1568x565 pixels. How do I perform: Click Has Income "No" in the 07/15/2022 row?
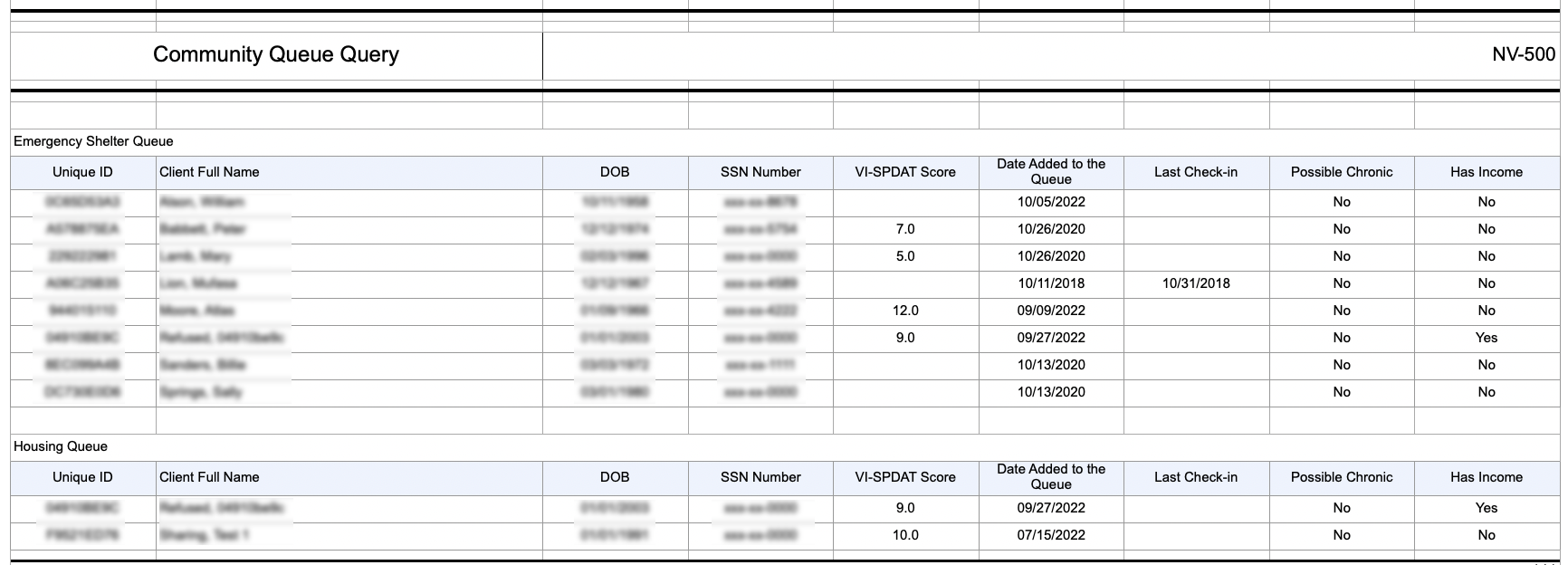1487,535
